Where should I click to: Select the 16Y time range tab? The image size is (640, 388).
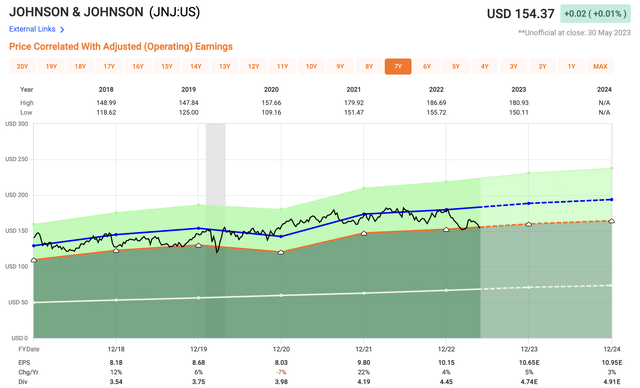138,67
